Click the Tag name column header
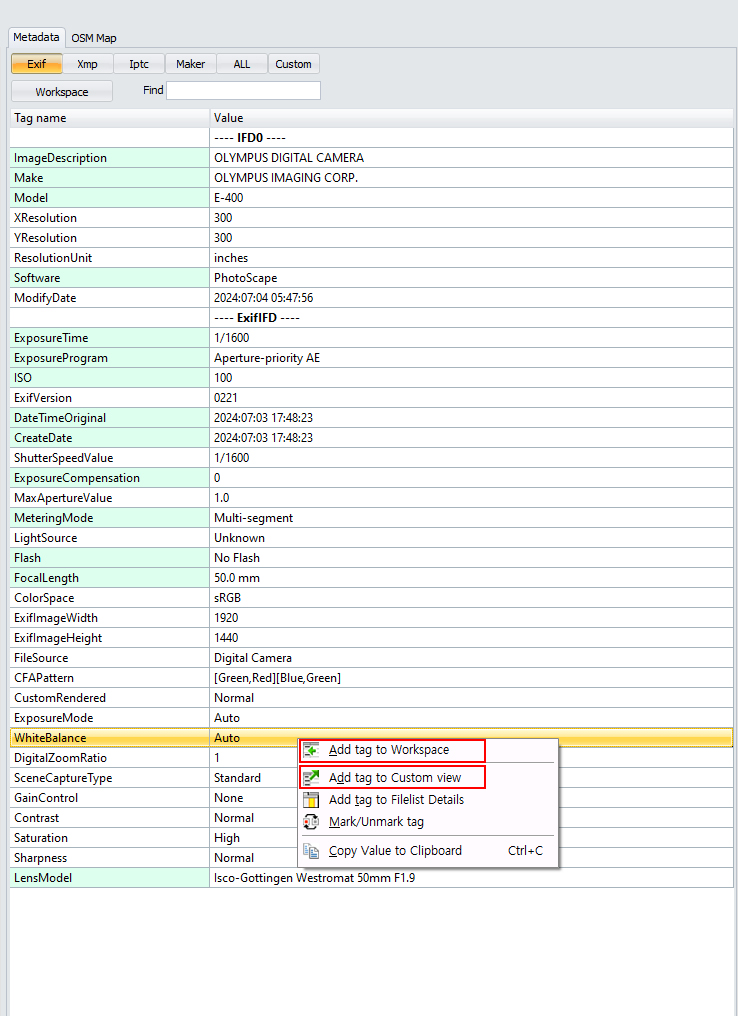Viewport: 738px width, 1016px height. [110, 118]
